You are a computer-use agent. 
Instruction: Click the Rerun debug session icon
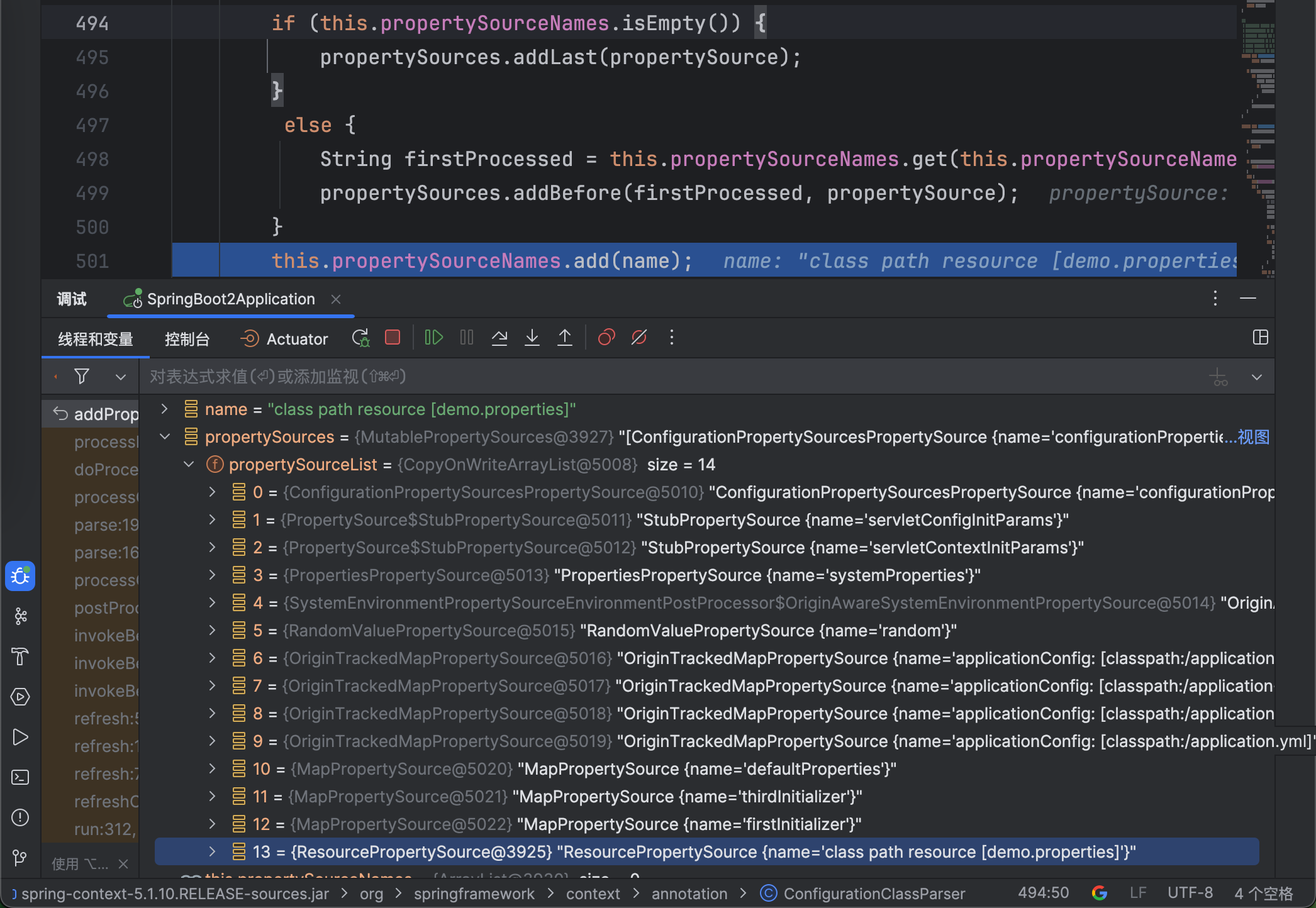coord(360,338)
